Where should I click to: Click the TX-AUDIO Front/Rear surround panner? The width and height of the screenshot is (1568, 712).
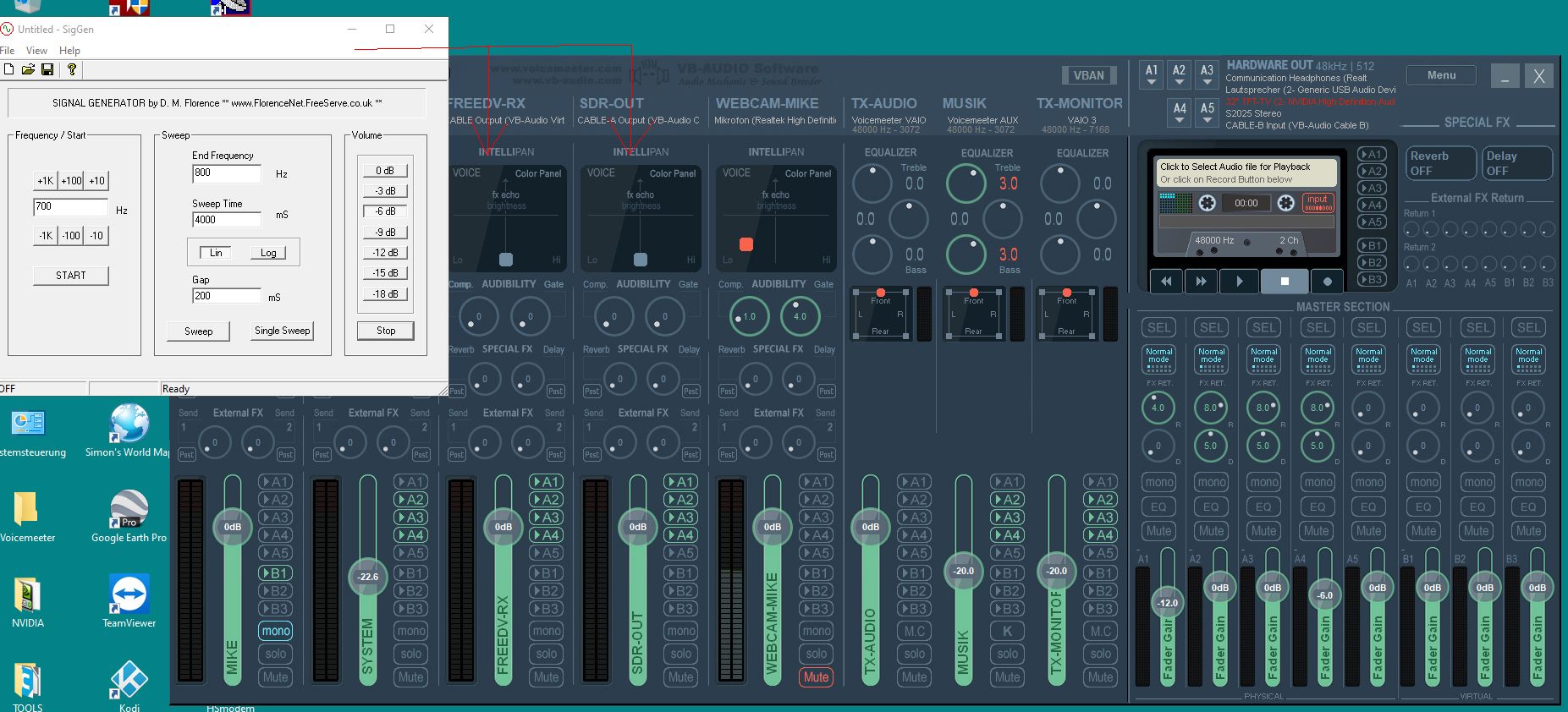pyautogui.click(x=881, y=315)
